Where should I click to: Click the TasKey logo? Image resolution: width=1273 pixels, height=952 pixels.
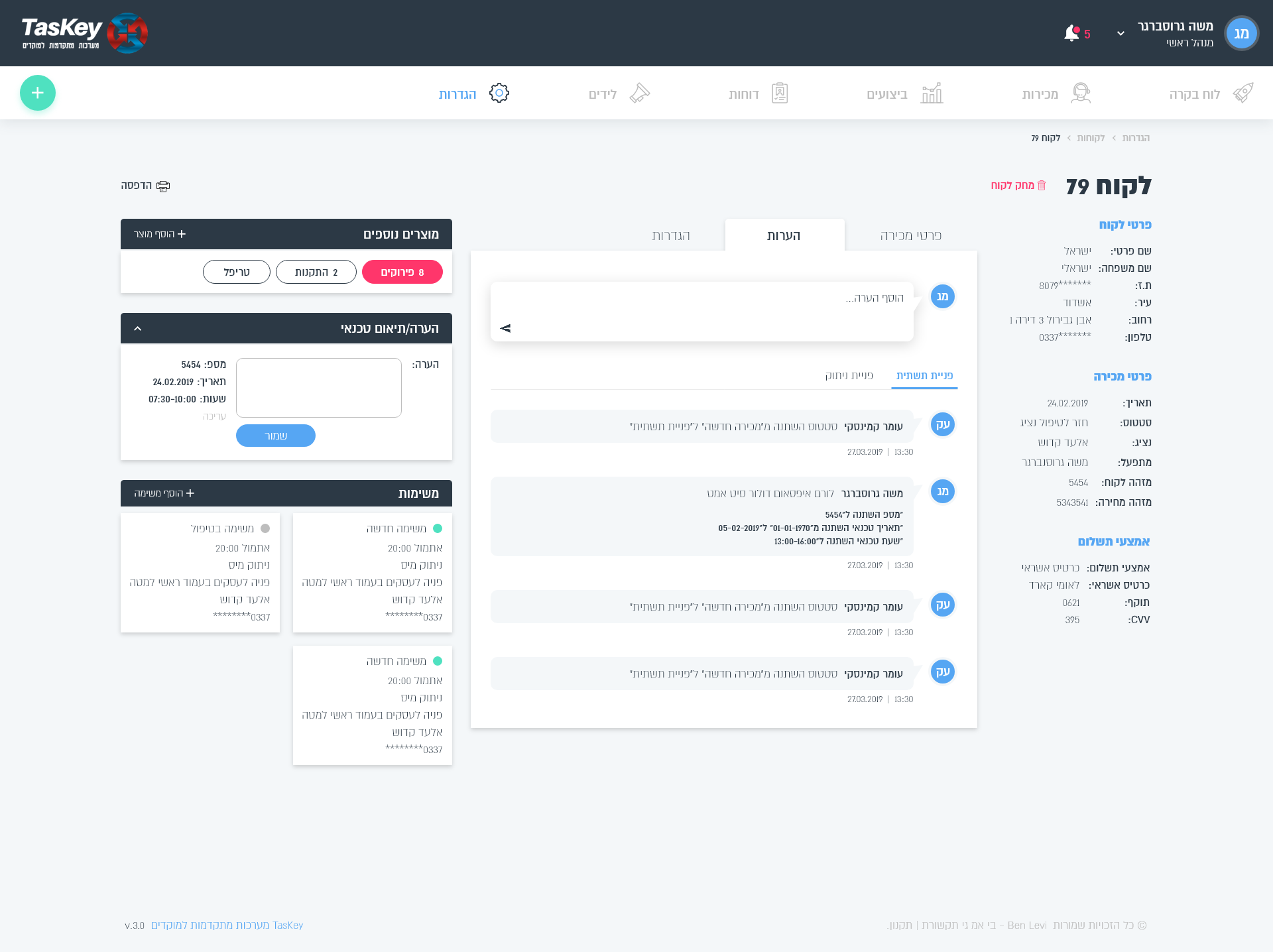coord(85,33)
